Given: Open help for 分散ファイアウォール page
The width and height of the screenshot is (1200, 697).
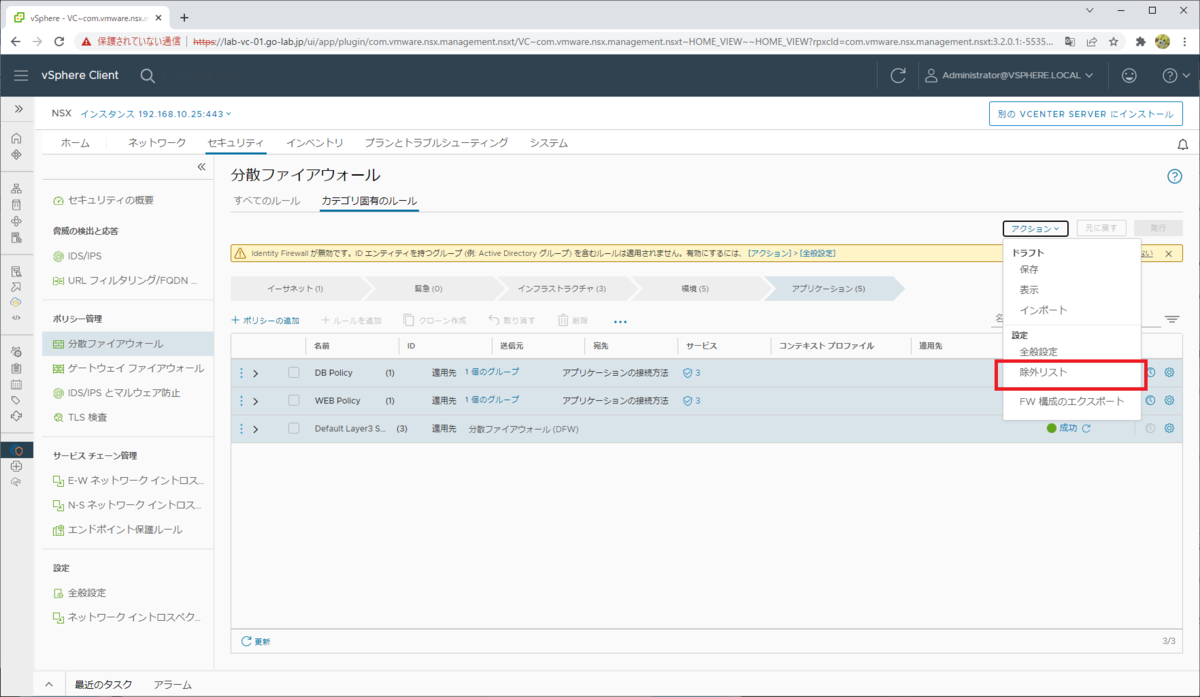Looking at the screenshot, I should click(x=1175, y=176).
